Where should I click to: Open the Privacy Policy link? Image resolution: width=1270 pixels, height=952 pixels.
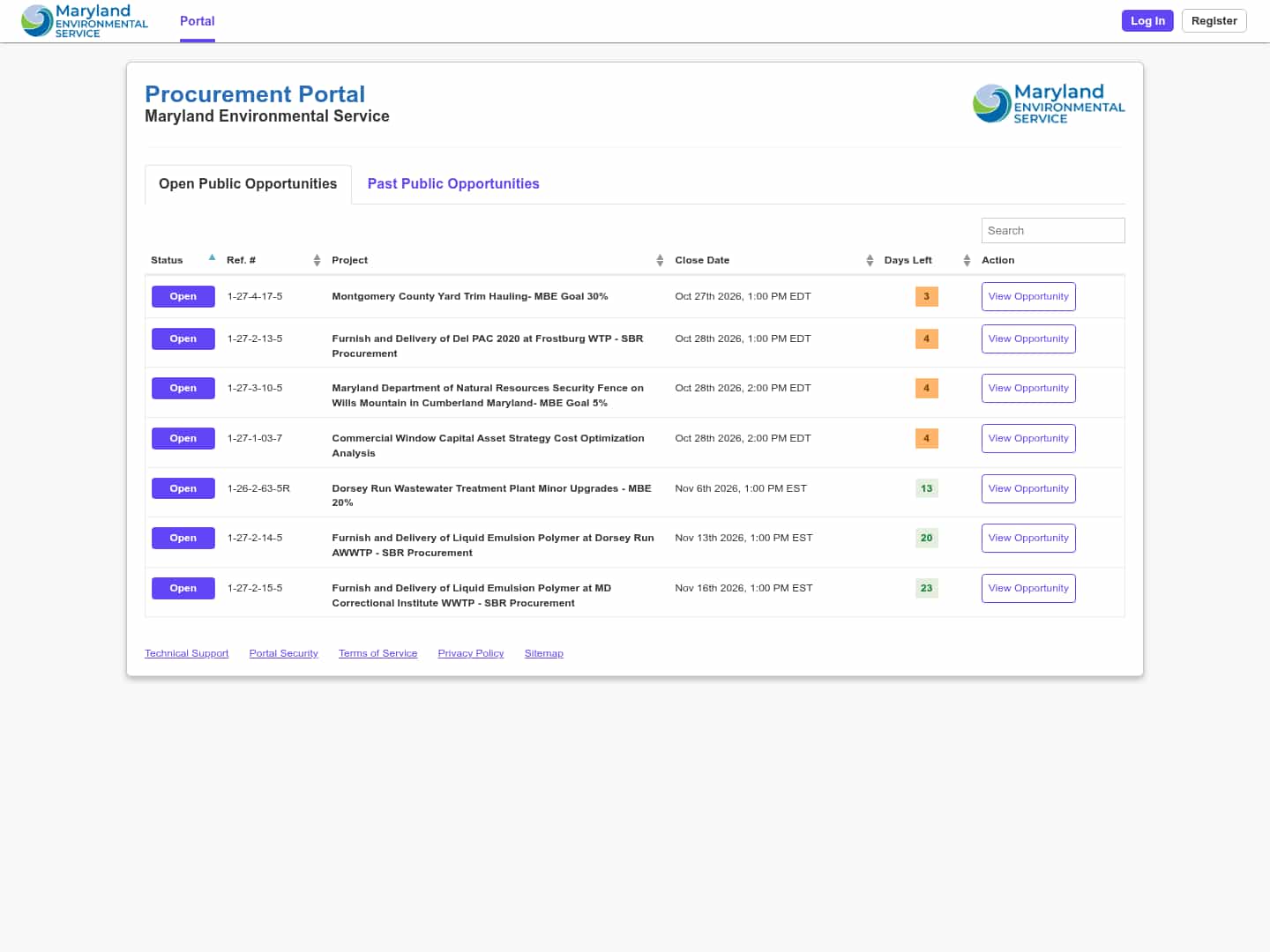point(471,654)
